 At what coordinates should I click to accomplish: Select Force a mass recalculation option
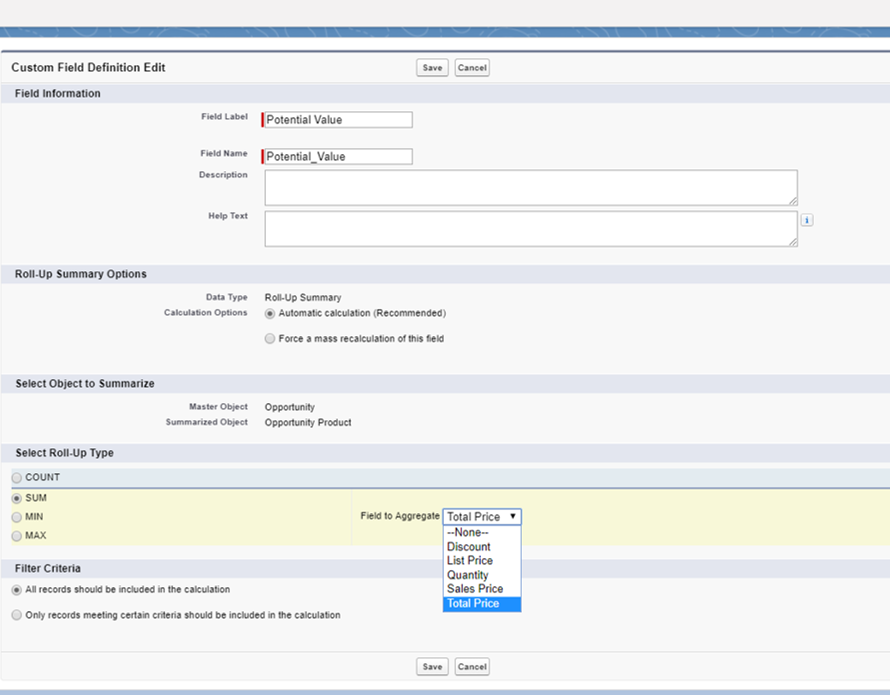point(270,339)
